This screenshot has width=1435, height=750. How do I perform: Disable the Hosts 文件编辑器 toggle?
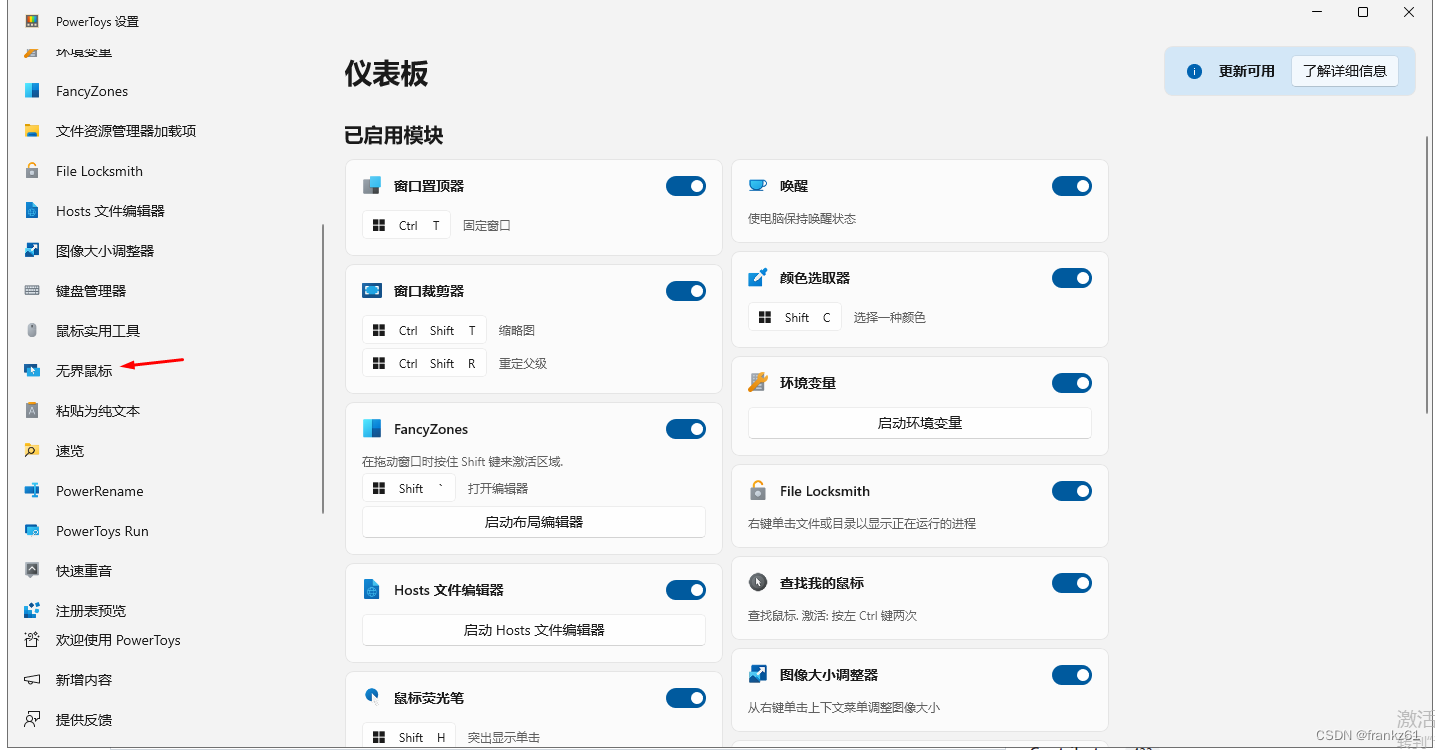(686, 590)
